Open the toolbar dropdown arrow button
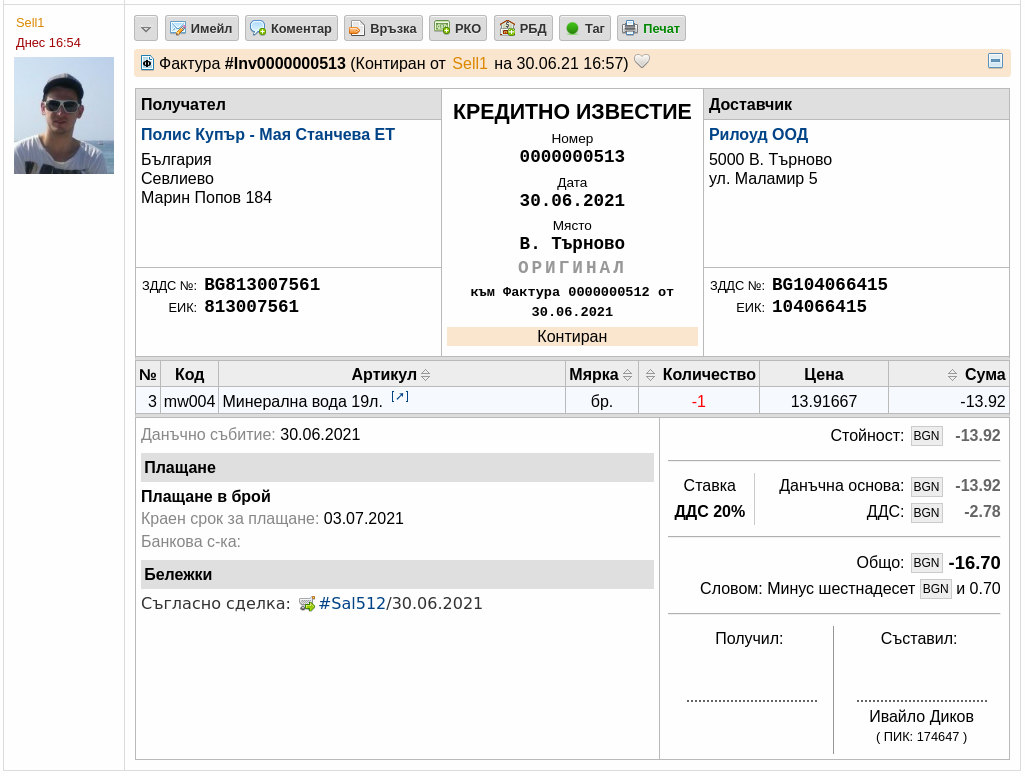This screenshot has width=1025, height=774. pos(146,29)
